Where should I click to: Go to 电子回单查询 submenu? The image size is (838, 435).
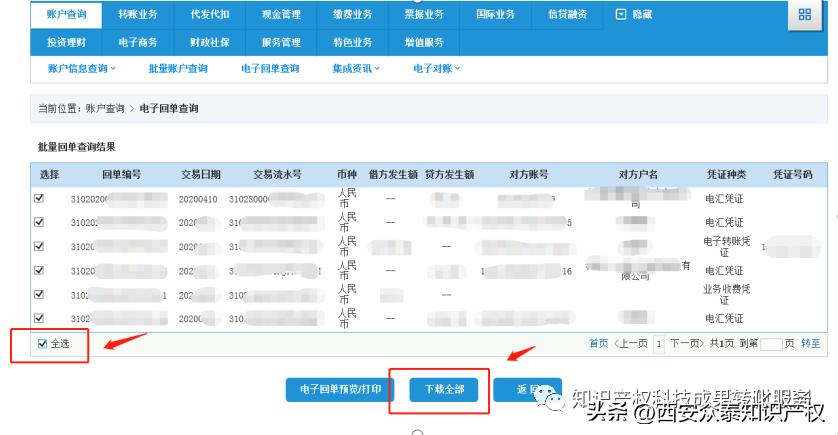coord(270,68)
